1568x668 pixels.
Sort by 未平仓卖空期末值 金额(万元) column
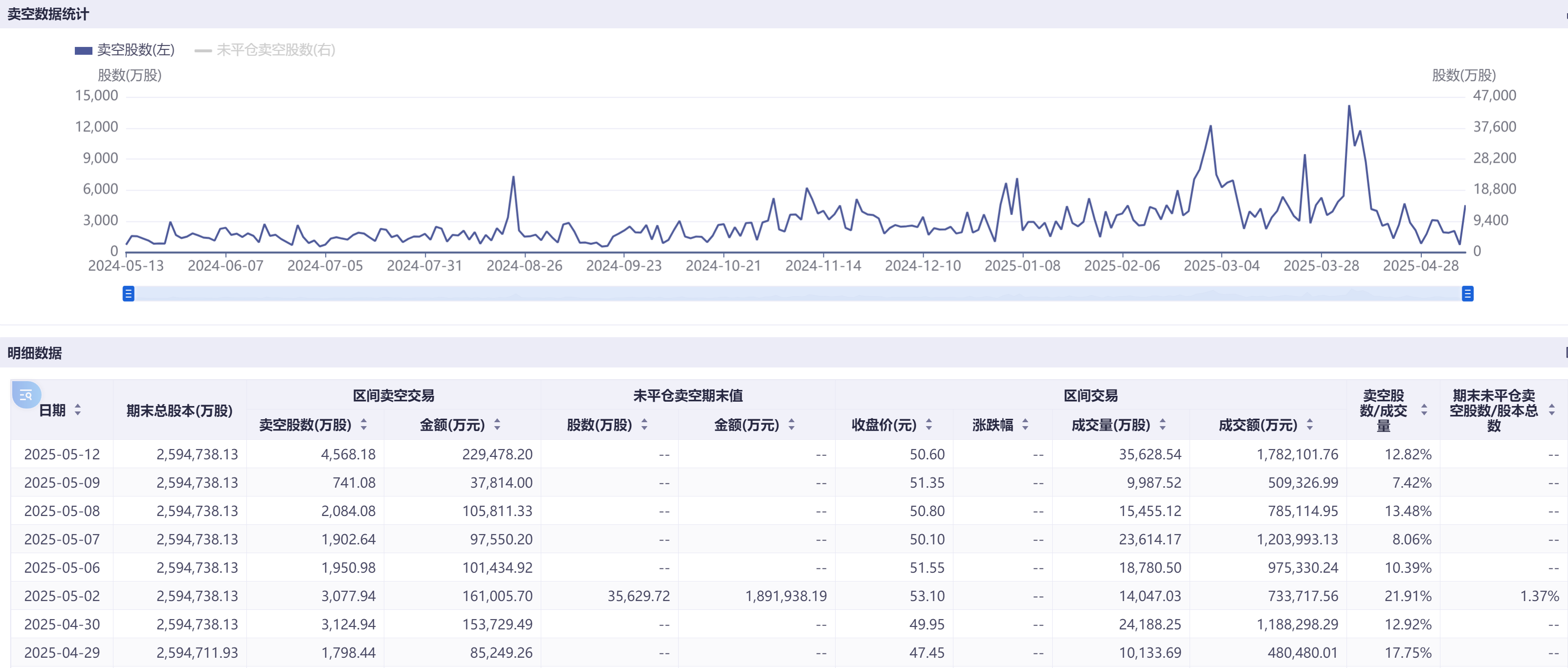(x=791, y=425)
